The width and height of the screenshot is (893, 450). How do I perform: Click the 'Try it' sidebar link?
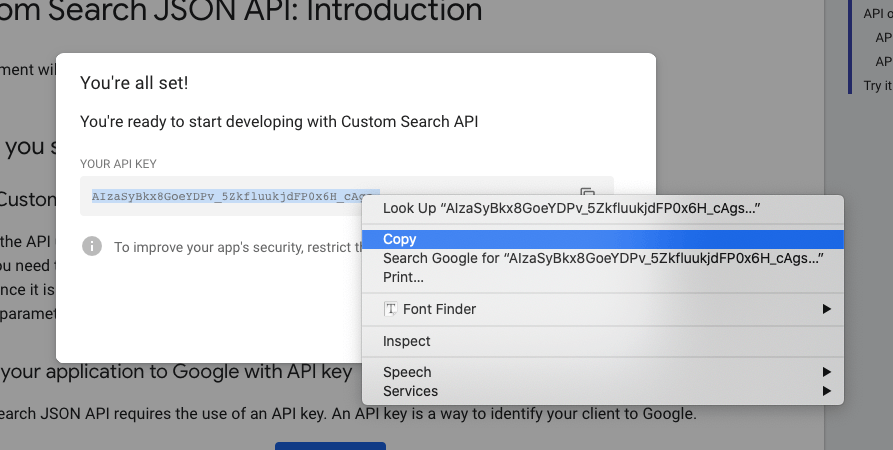[878, 85]
